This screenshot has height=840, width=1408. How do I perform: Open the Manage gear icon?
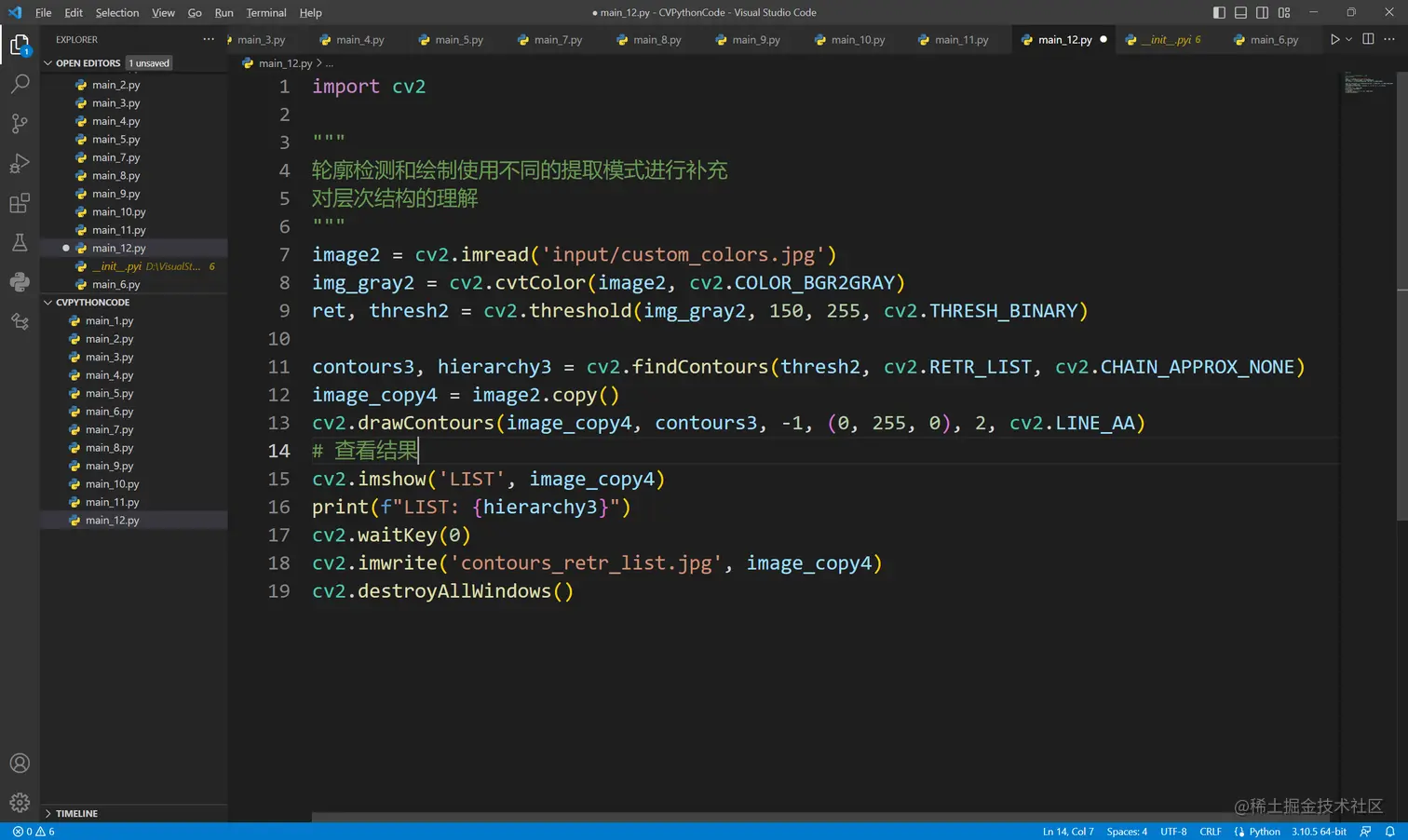20,802
